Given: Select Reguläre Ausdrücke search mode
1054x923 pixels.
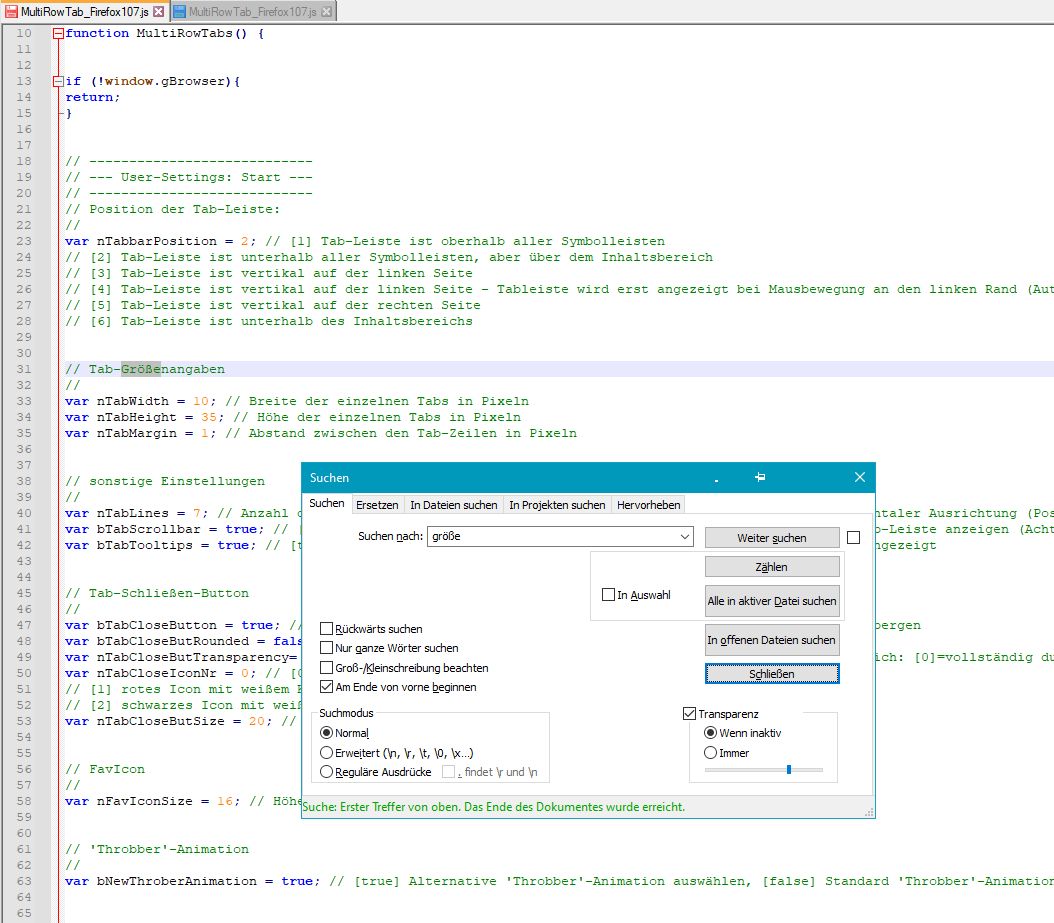Looking at the screenshot, I should (326, 772).
